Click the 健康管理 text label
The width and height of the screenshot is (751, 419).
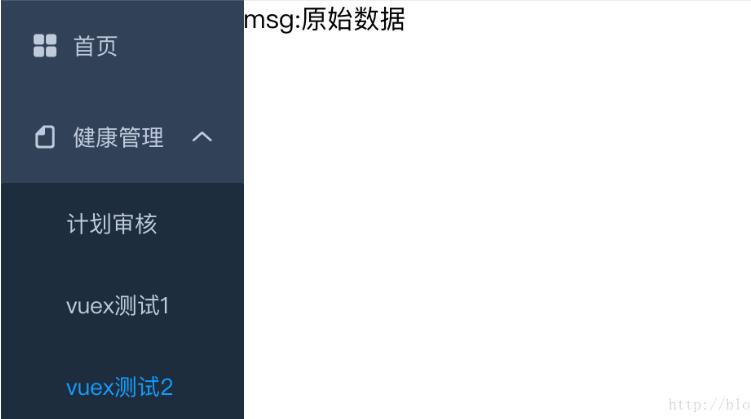118,137
